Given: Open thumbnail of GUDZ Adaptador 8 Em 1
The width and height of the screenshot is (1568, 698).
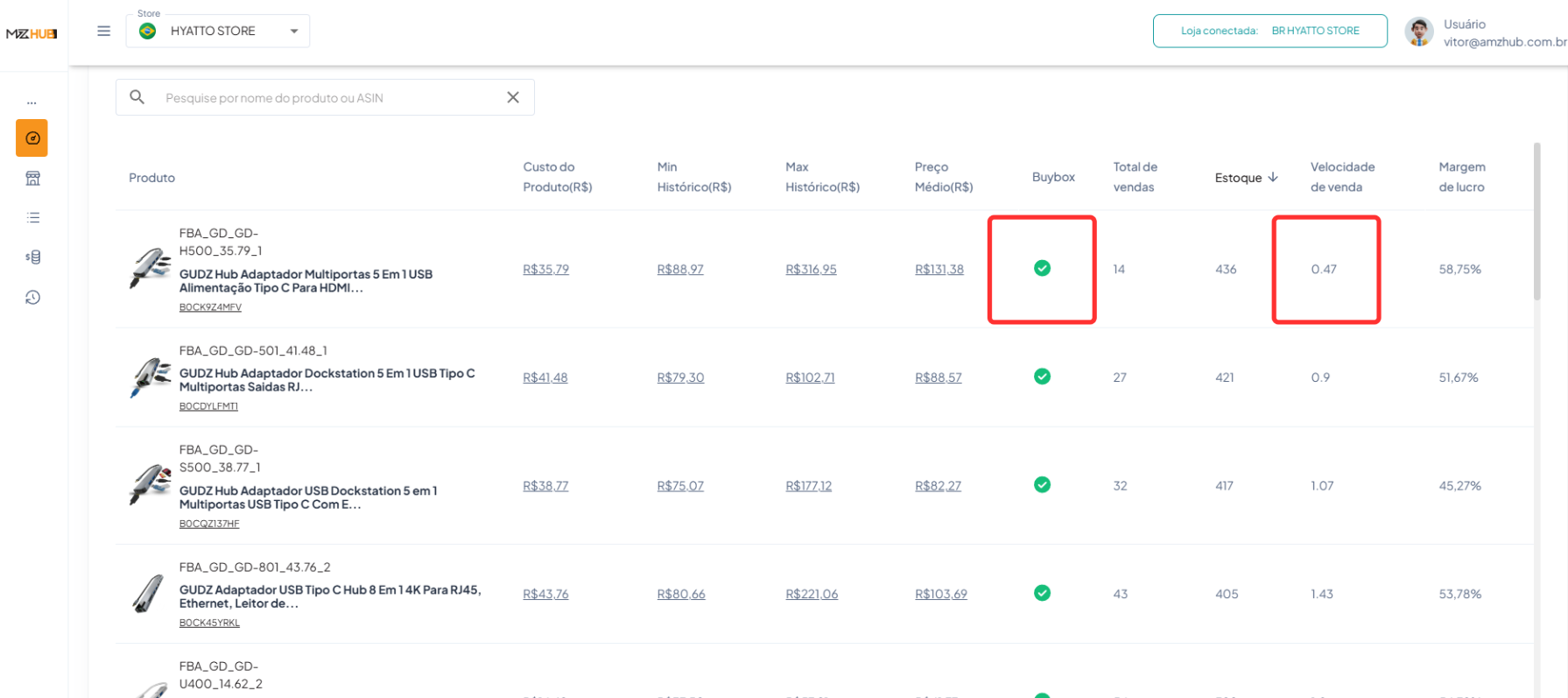Looking at the screenshot, I should point(149,593).
